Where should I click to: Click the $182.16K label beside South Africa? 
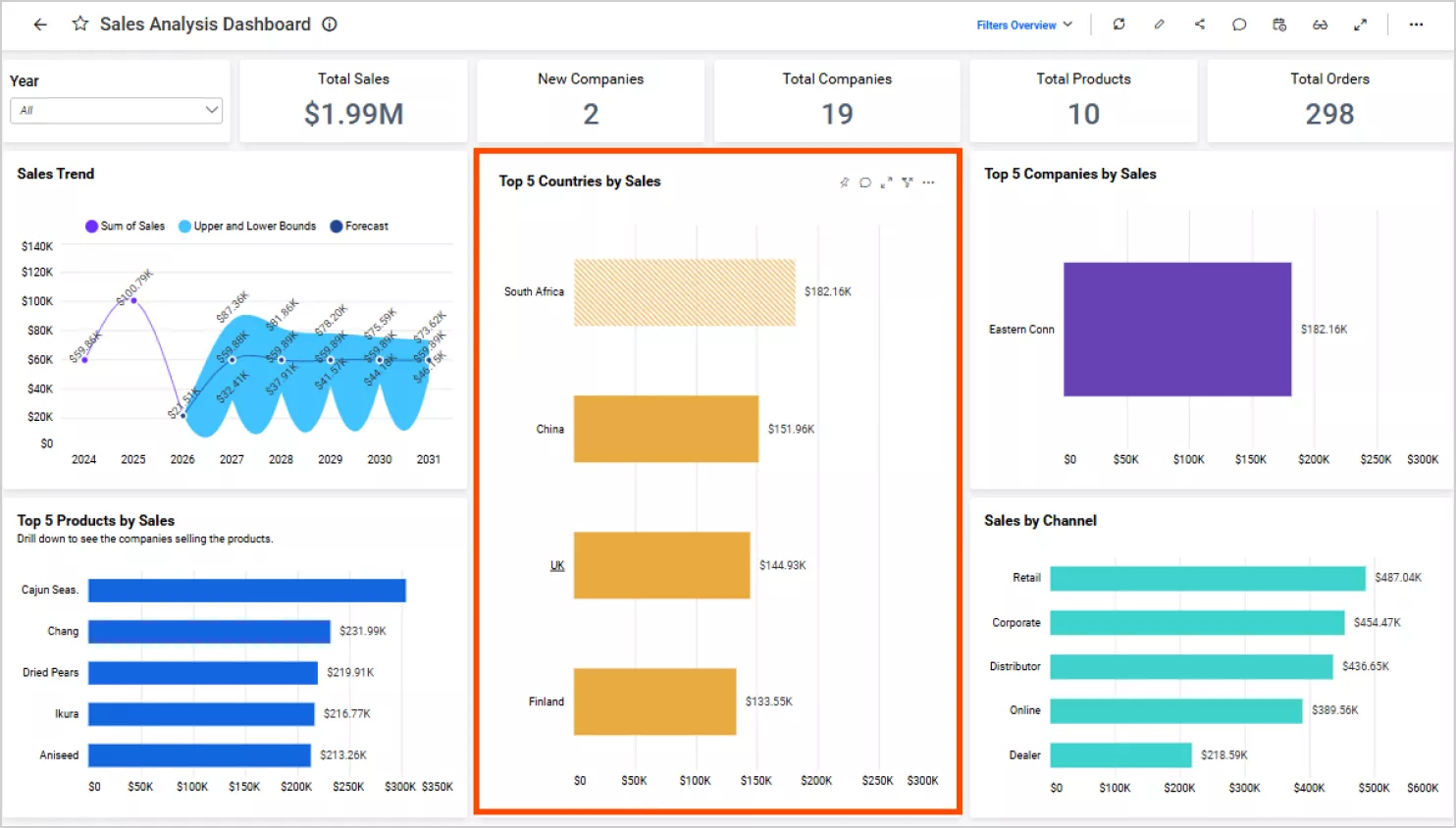[x=828, y=292]
